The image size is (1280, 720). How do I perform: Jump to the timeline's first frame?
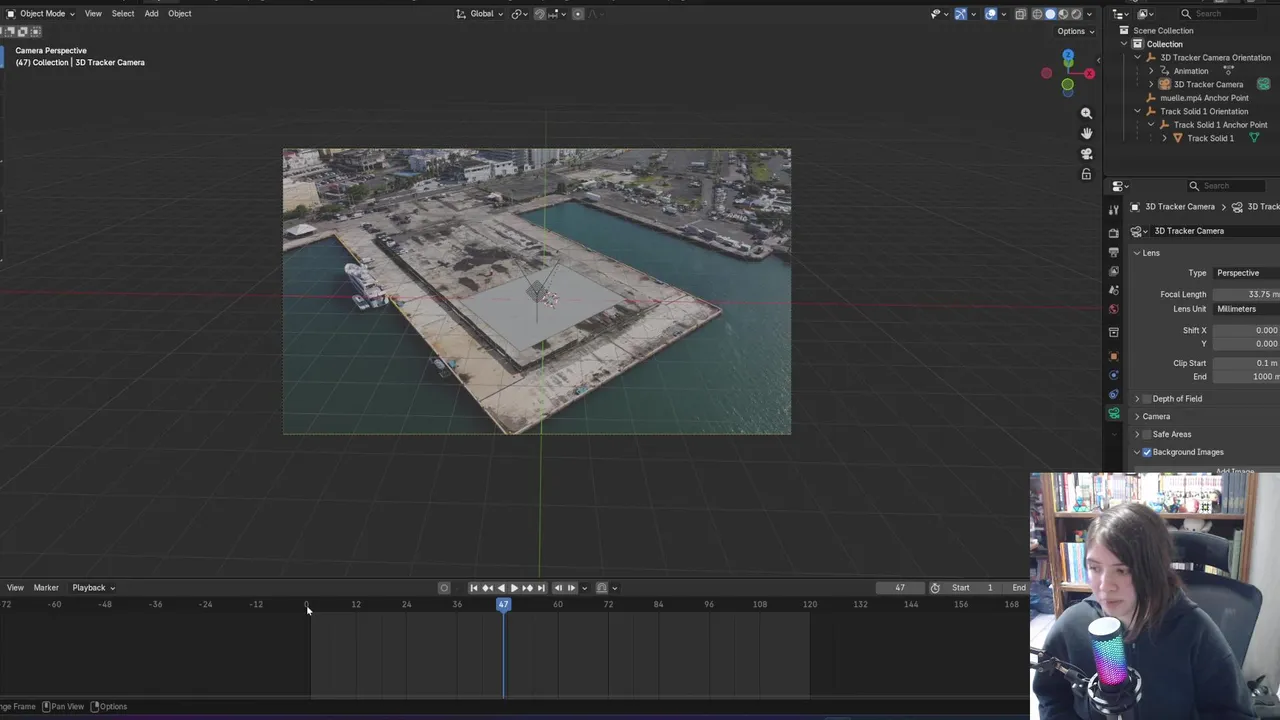click(473, 588)
